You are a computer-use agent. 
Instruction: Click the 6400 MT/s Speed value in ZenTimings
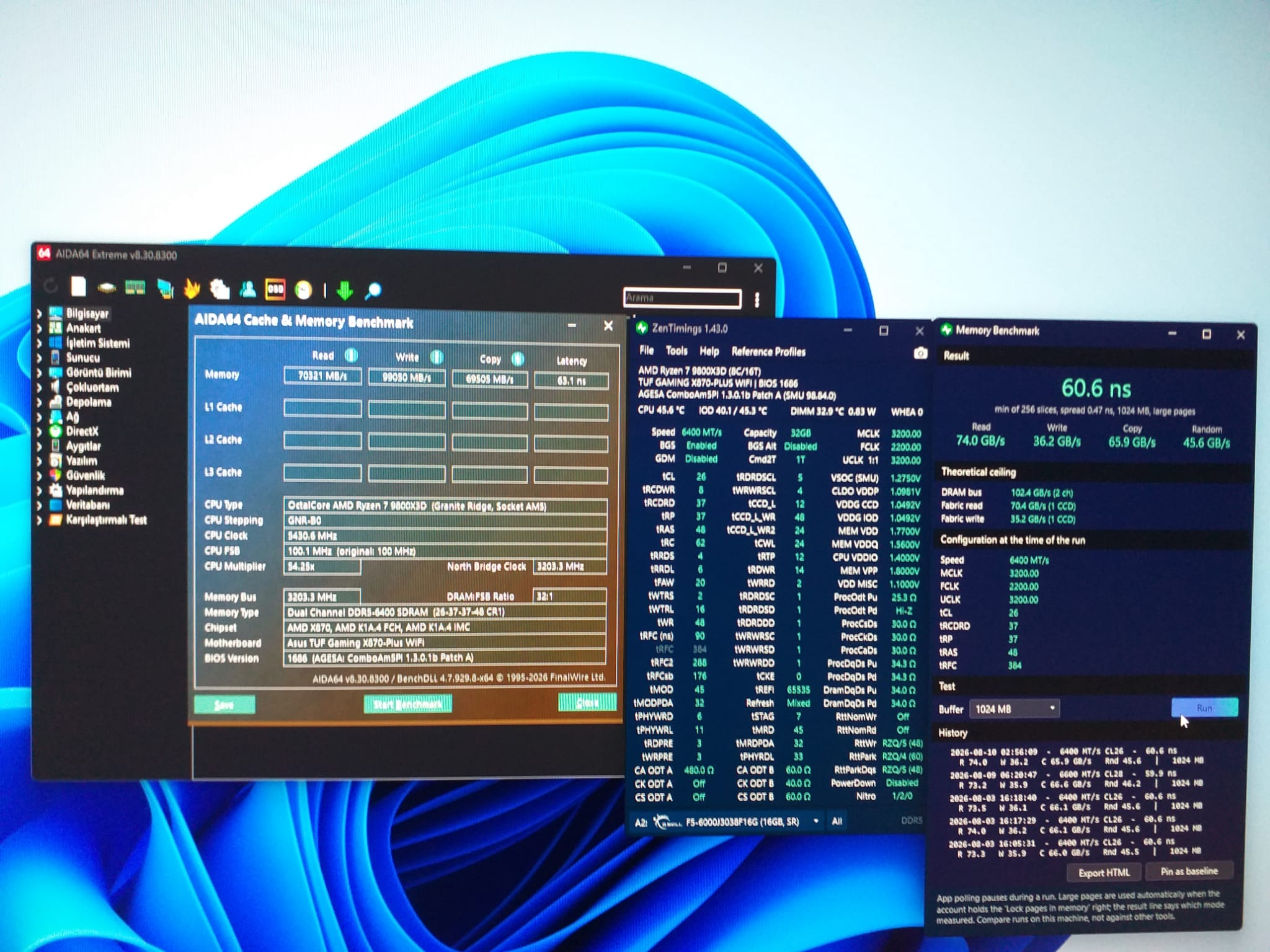pos(702,433)
